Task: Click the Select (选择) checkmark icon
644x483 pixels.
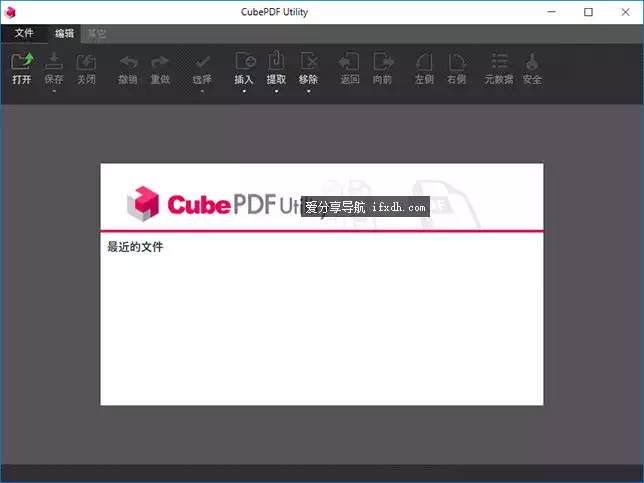Action: tap(202, 62)
